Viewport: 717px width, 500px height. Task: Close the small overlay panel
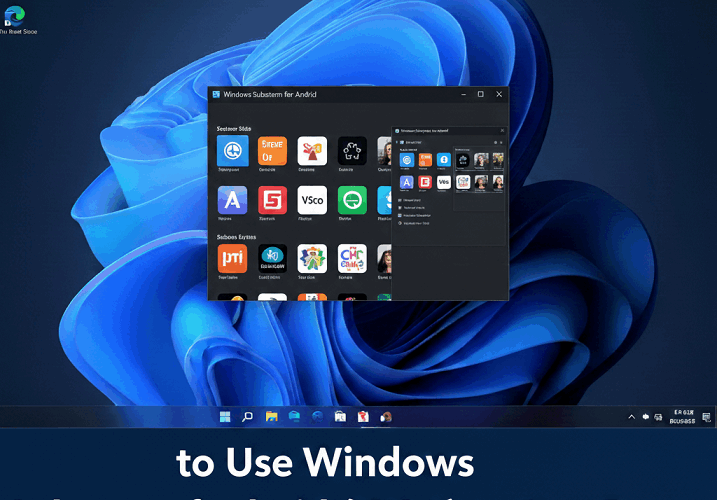pos(503,130)
